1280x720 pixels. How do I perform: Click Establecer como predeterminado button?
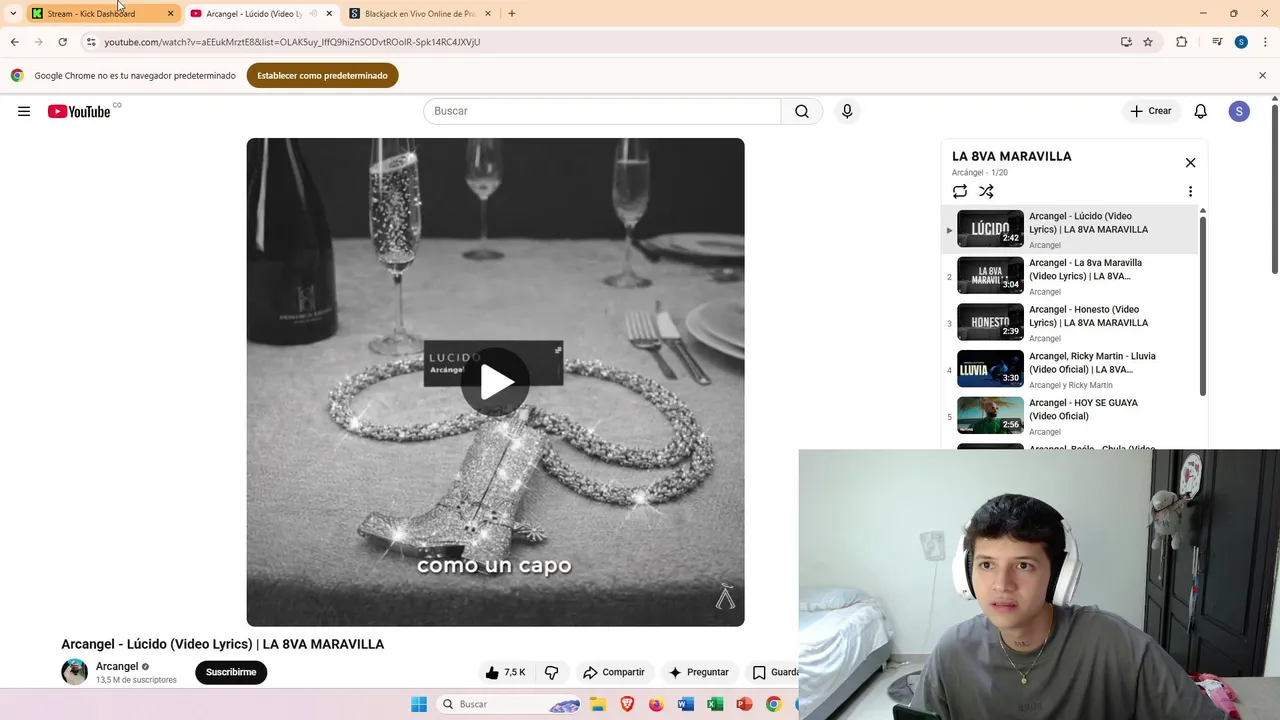coord(322,76)
